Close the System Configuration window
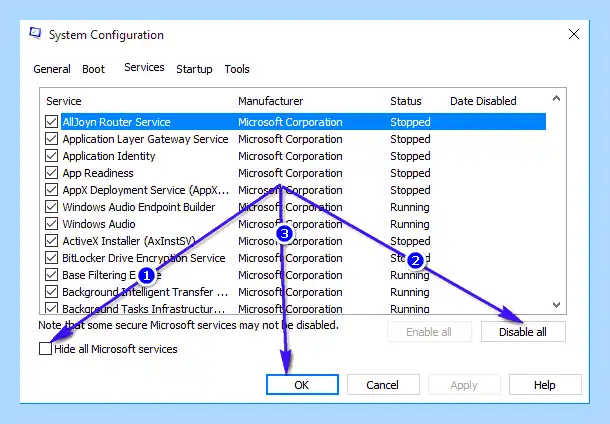Image resolution: width=610 pixels, height=424 pixels. [x=574, y=34]
